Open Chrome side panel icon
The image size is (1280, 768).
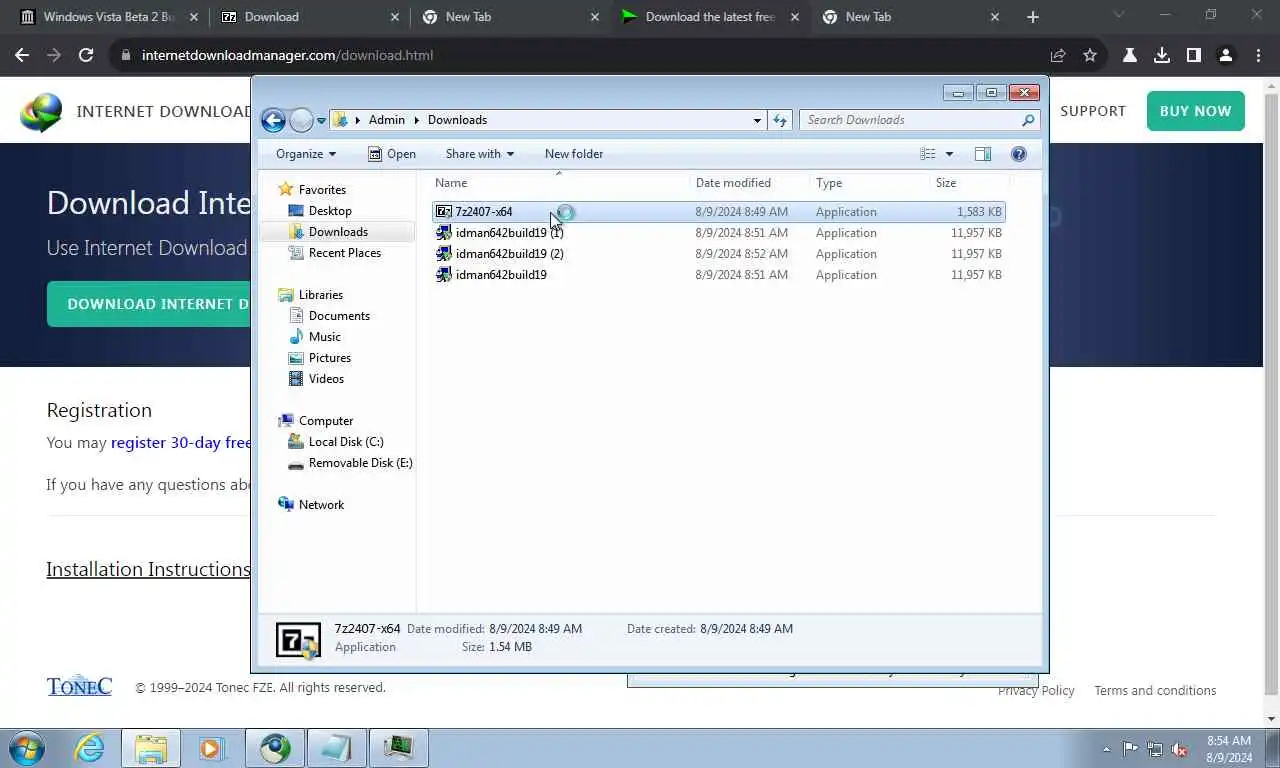click(1193, 56)
